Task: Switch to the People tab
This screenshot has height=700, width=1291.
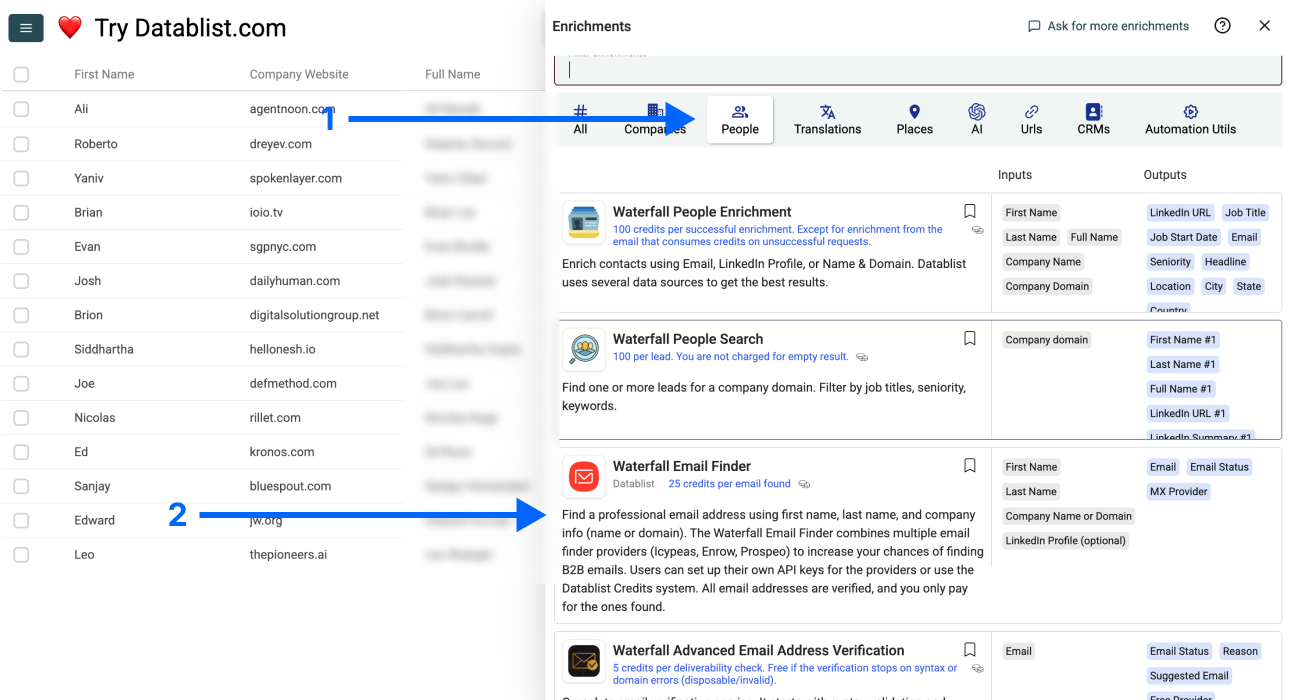Action: (739, 120)
